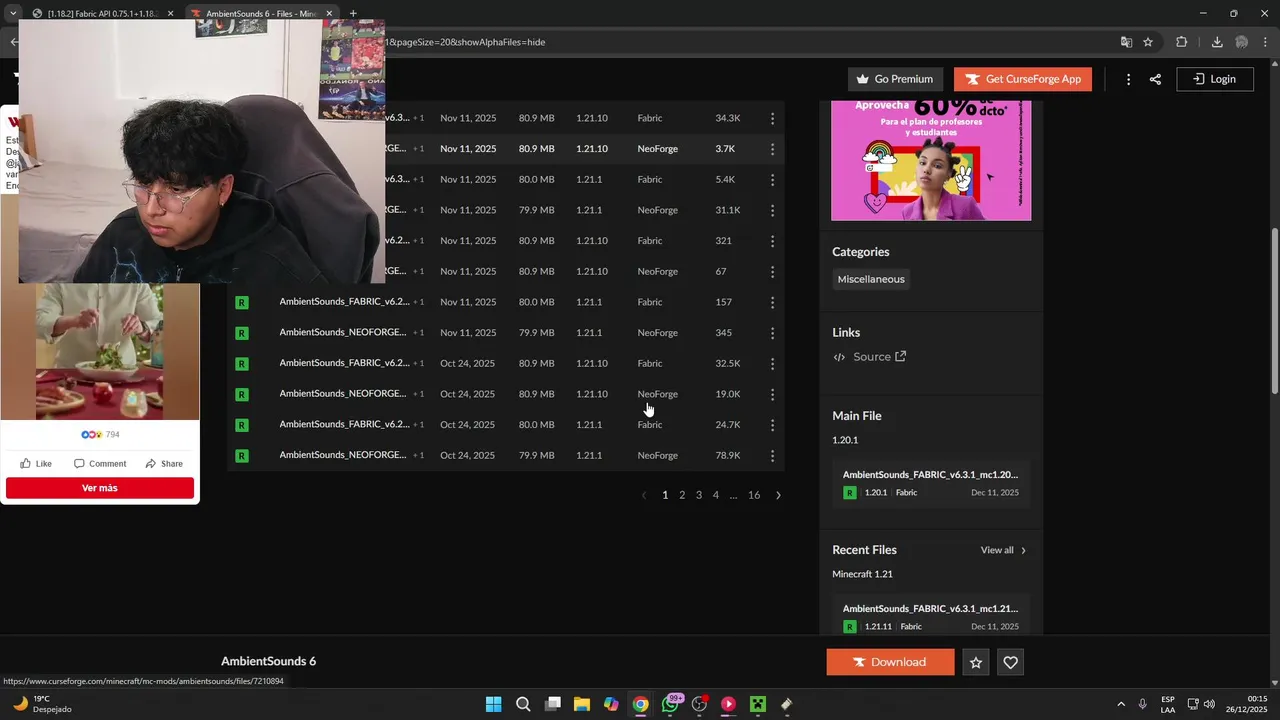This screenshot has width=1280, height=720.
Task: Open the Chrome extensions puzzle icon
Action: click(x=1181, y=42)
